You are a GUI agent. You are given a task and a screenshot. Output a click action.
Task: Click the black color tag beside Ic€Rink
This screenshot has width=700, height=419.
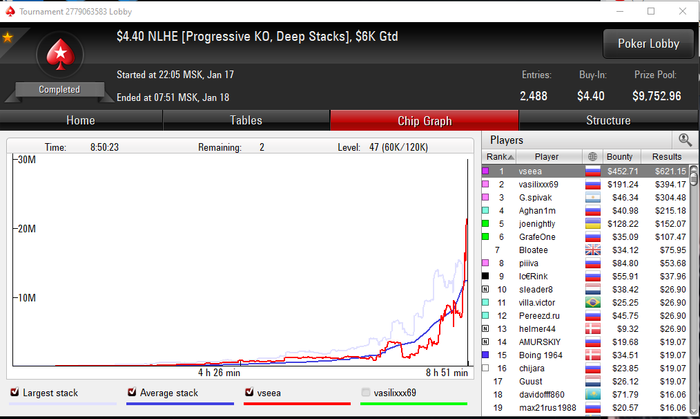tap(485, 276)
